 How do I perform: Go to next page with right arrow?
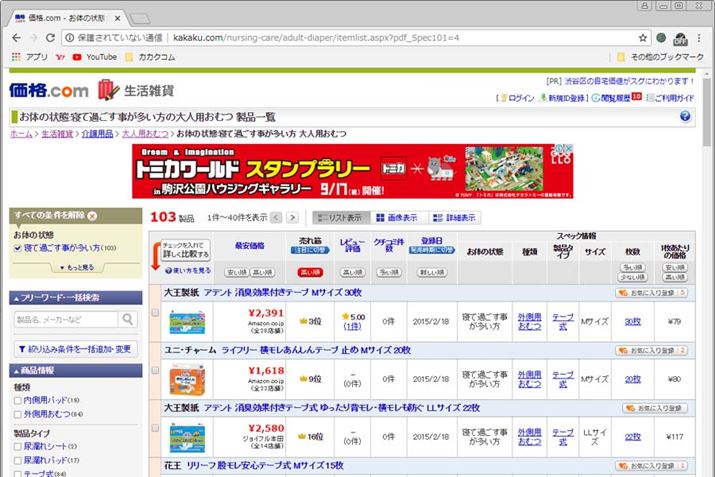pyautogui.click(x=293, y=218)
